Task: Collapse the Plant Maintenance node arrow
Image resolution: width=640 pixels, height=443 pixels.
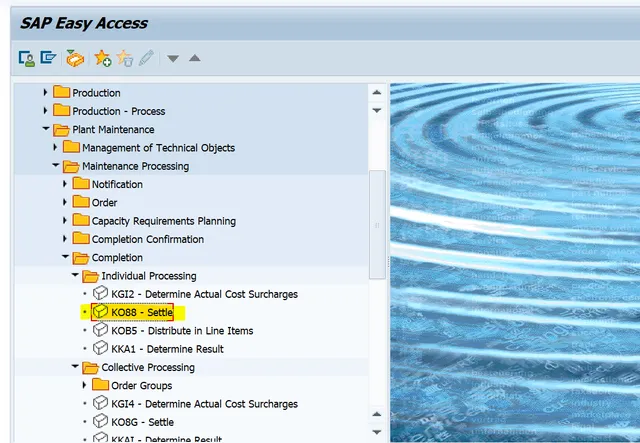Action: click(x=46, y=129)
